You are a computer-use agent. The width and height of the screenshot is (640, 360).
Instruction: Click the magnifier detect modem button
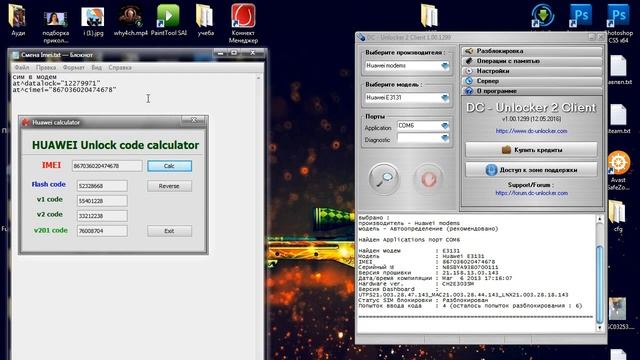[x=384, y=179]
